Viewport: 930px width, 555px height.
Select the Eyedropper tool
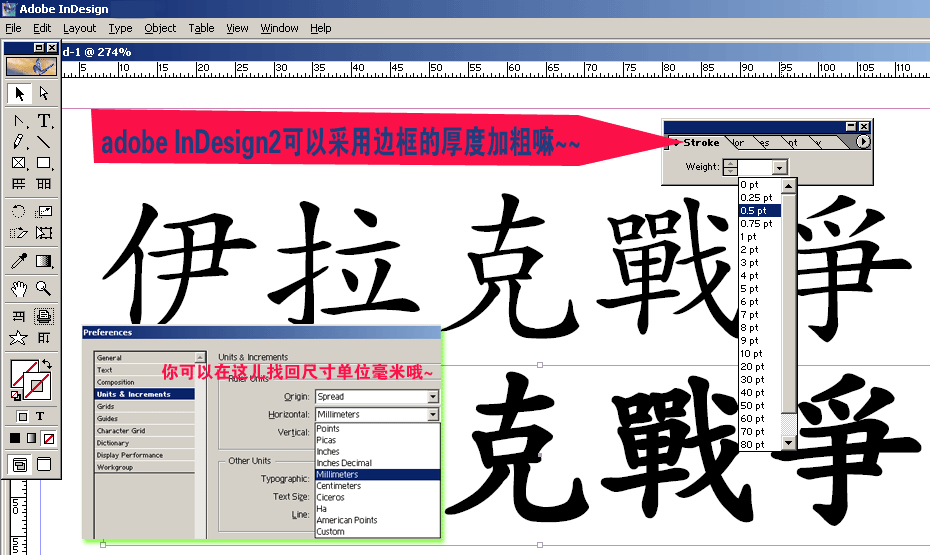tap(19, 260)
